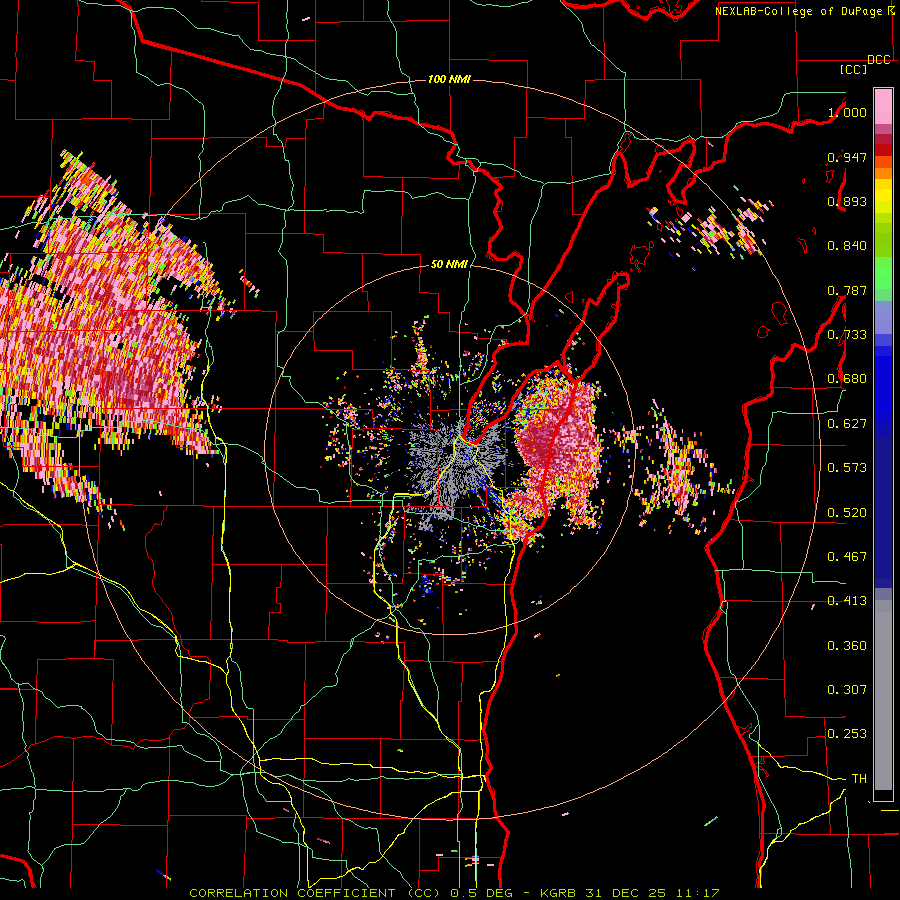Click the [CC] legend header
The width and height of the screenshot is (900, 900).
854,69
